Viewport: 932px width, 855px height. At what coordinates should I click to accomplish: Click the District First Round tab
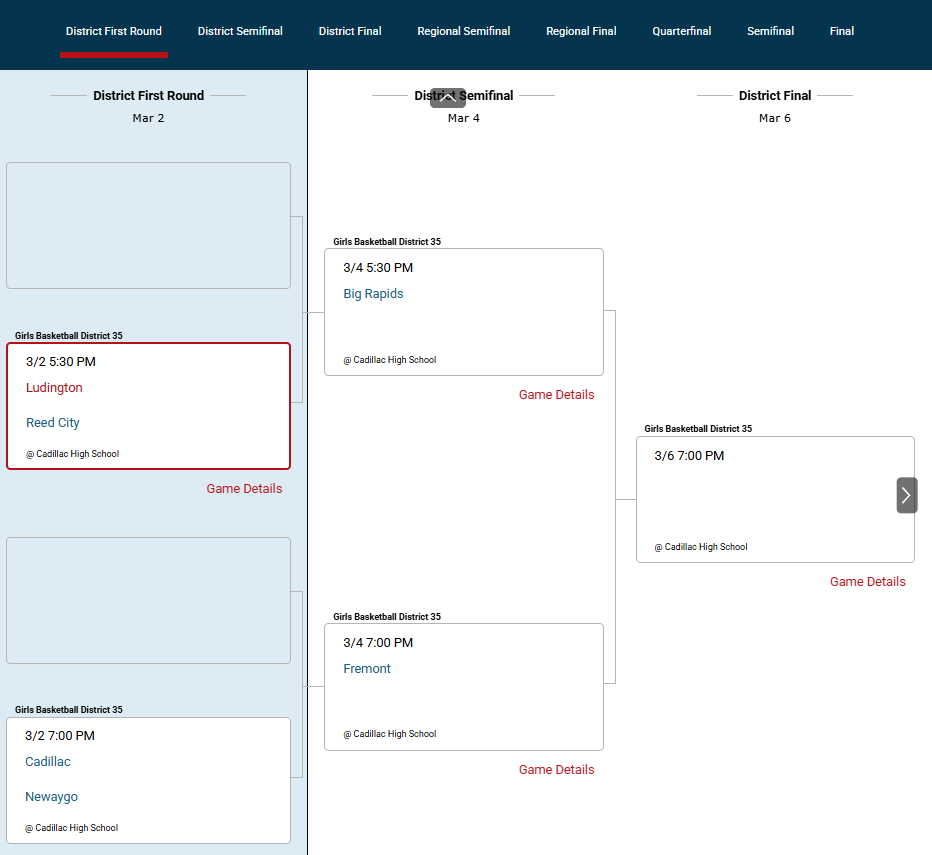114,31
